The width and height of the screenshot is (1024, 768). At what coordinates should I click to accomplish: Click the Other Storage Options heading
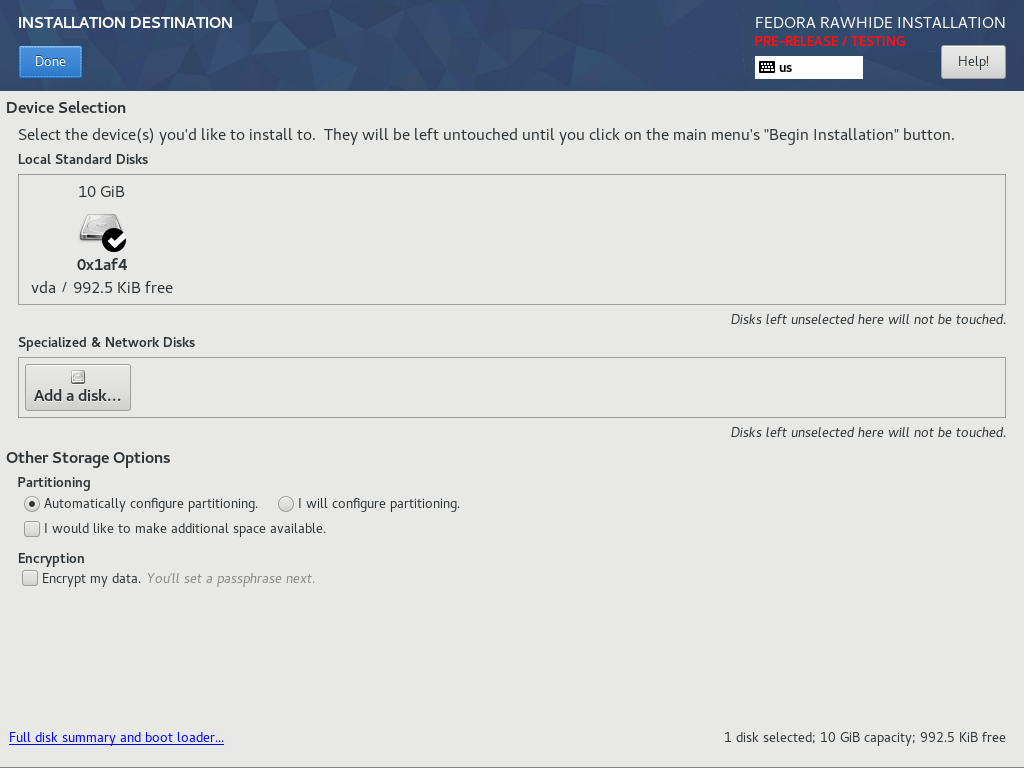point(88,458)
